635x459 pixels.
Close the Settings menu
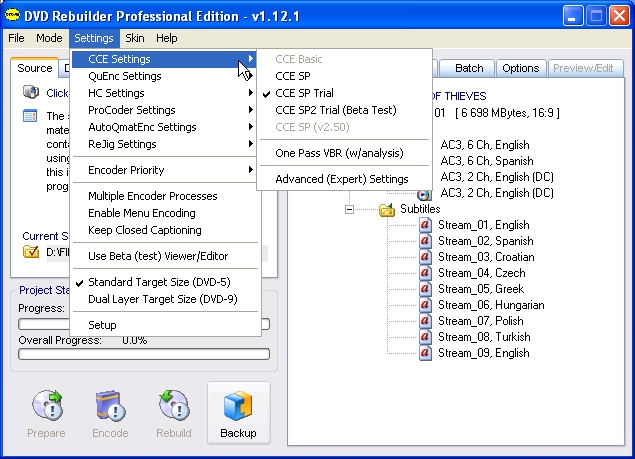pyautogui.click(x=94, y=38)
